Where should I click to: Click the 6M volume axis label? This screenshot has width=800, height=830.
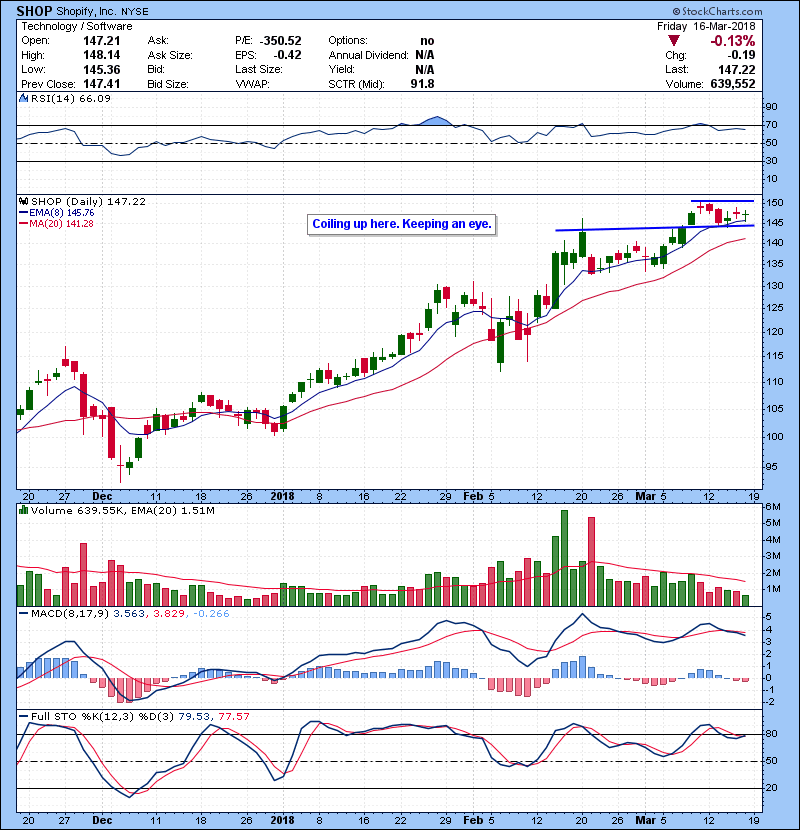(x=773, y=507)
